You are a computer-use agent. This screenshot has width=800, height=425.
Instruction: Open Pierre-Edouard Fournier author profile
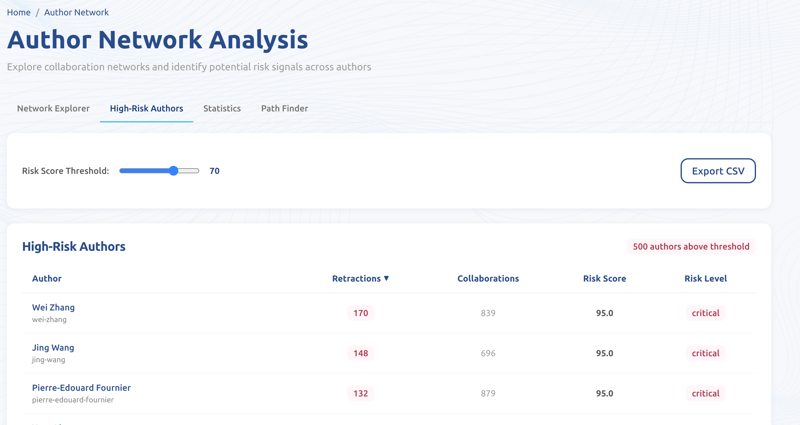pos(81,387)
